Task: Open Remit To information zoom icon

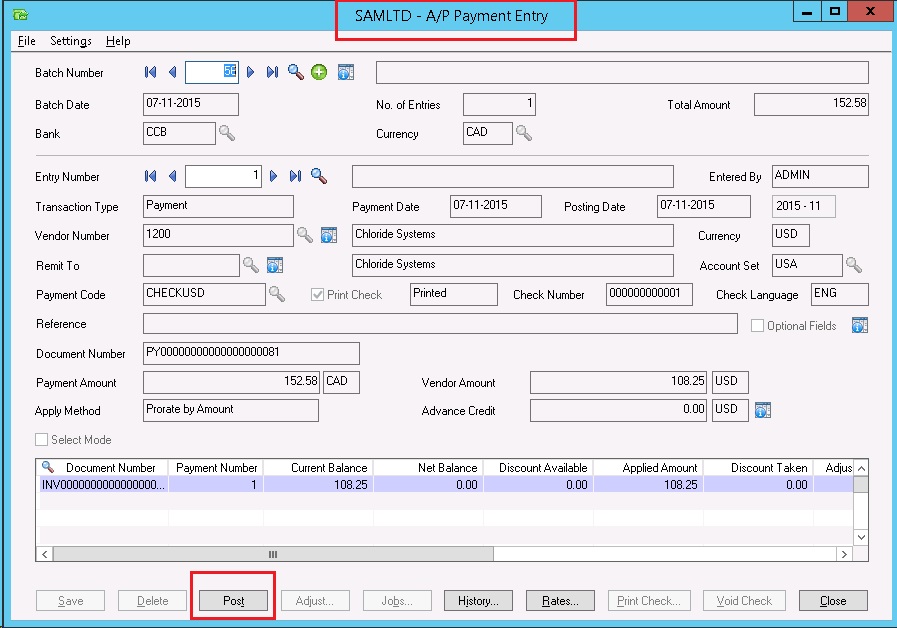Action: (x=275, y=265)
